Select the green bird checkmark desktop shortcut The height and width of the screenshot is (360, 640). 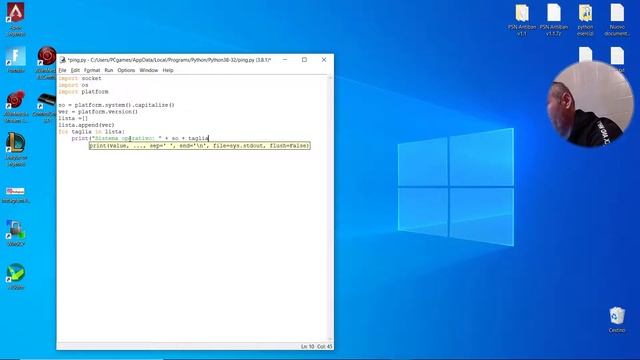click(16, 277)
